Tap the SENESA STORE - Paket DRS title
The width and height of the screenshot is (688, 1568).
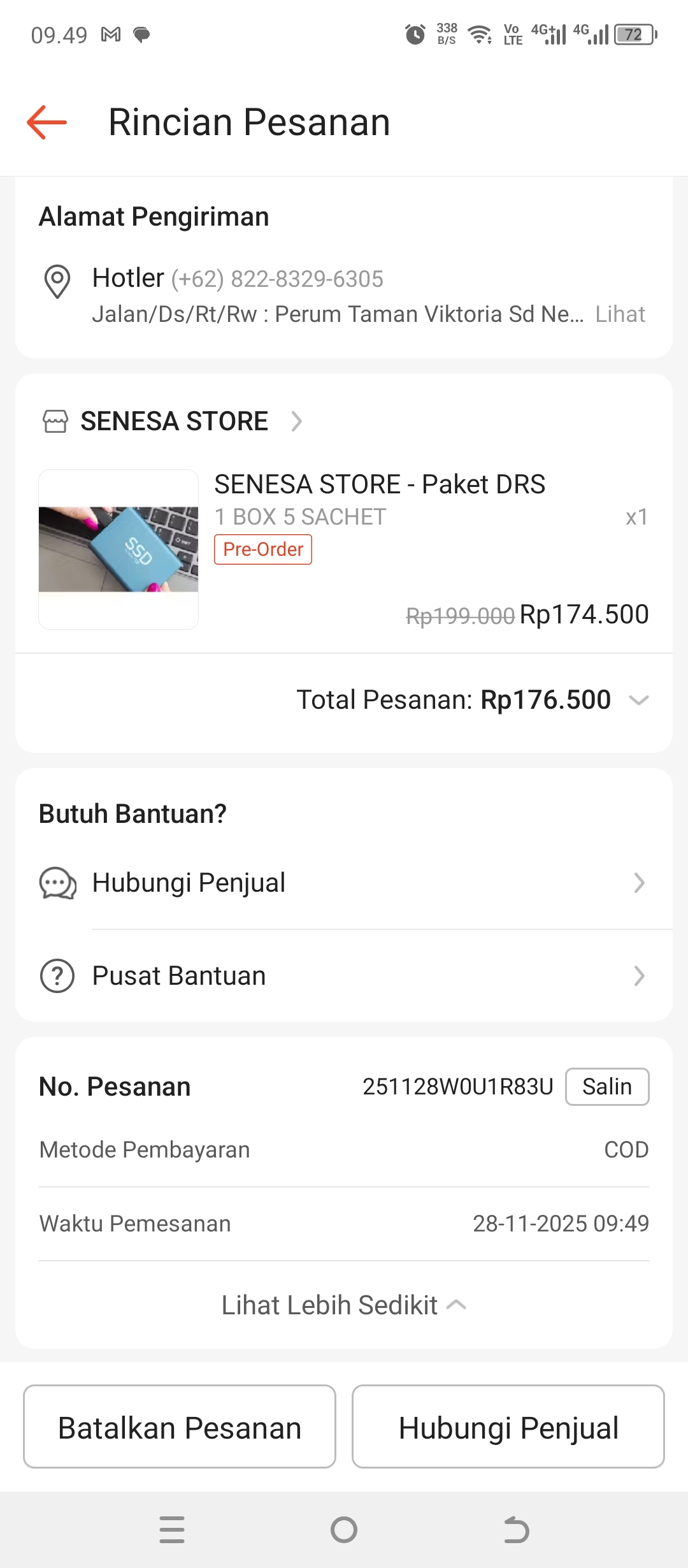pos(380,484)
